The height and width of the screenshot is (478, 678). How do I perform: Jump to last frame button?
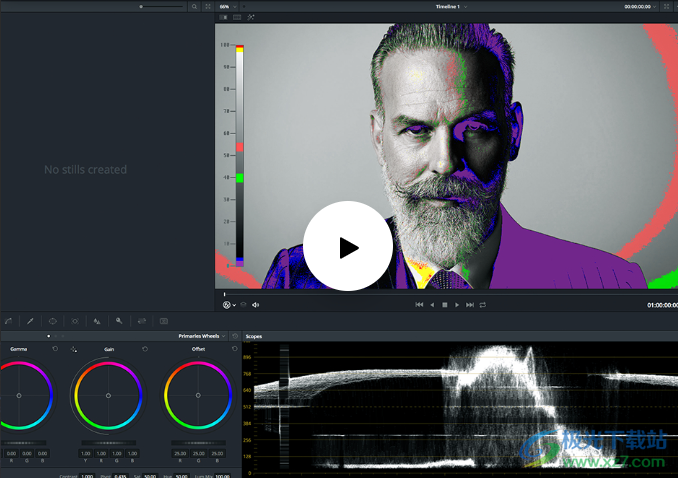pos(470,305)
